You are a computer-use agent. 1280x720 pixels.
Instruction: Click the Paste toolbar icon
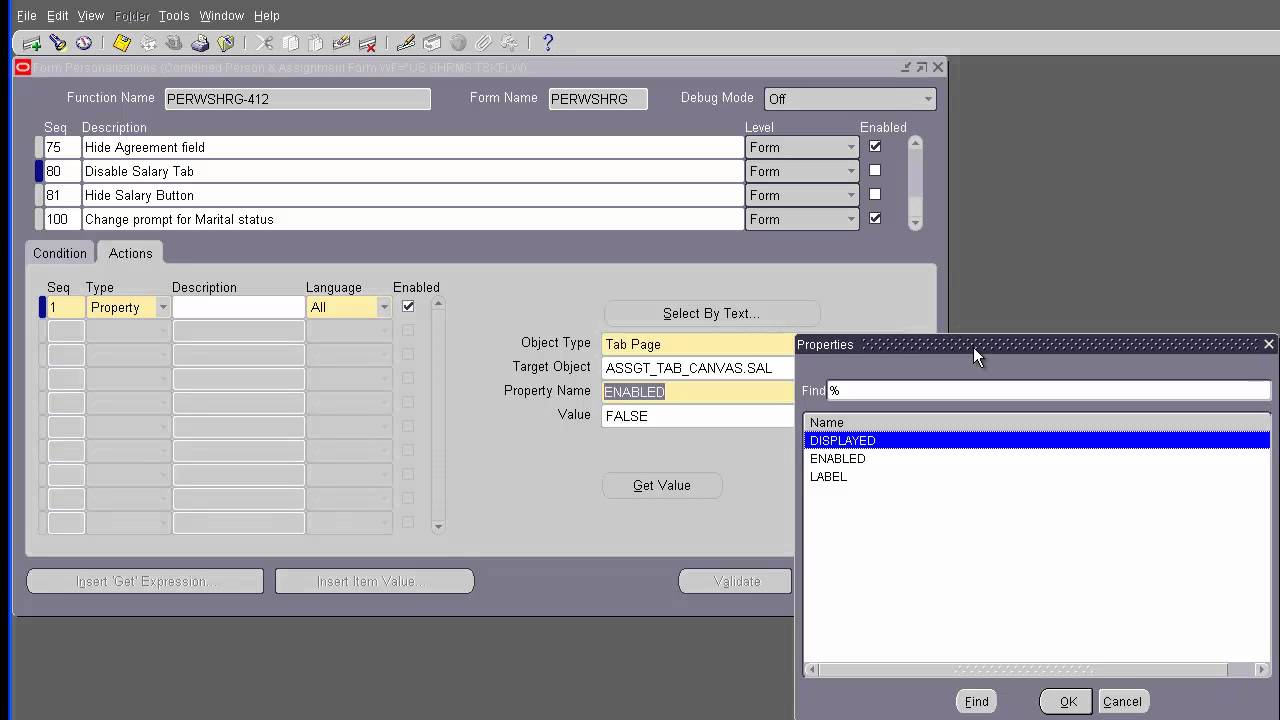point(316,43)
